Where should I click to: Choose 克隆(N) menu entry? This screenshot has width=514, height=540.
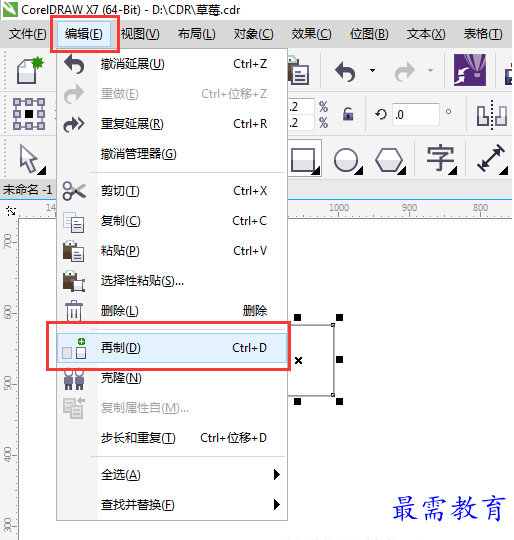[172, 378]
